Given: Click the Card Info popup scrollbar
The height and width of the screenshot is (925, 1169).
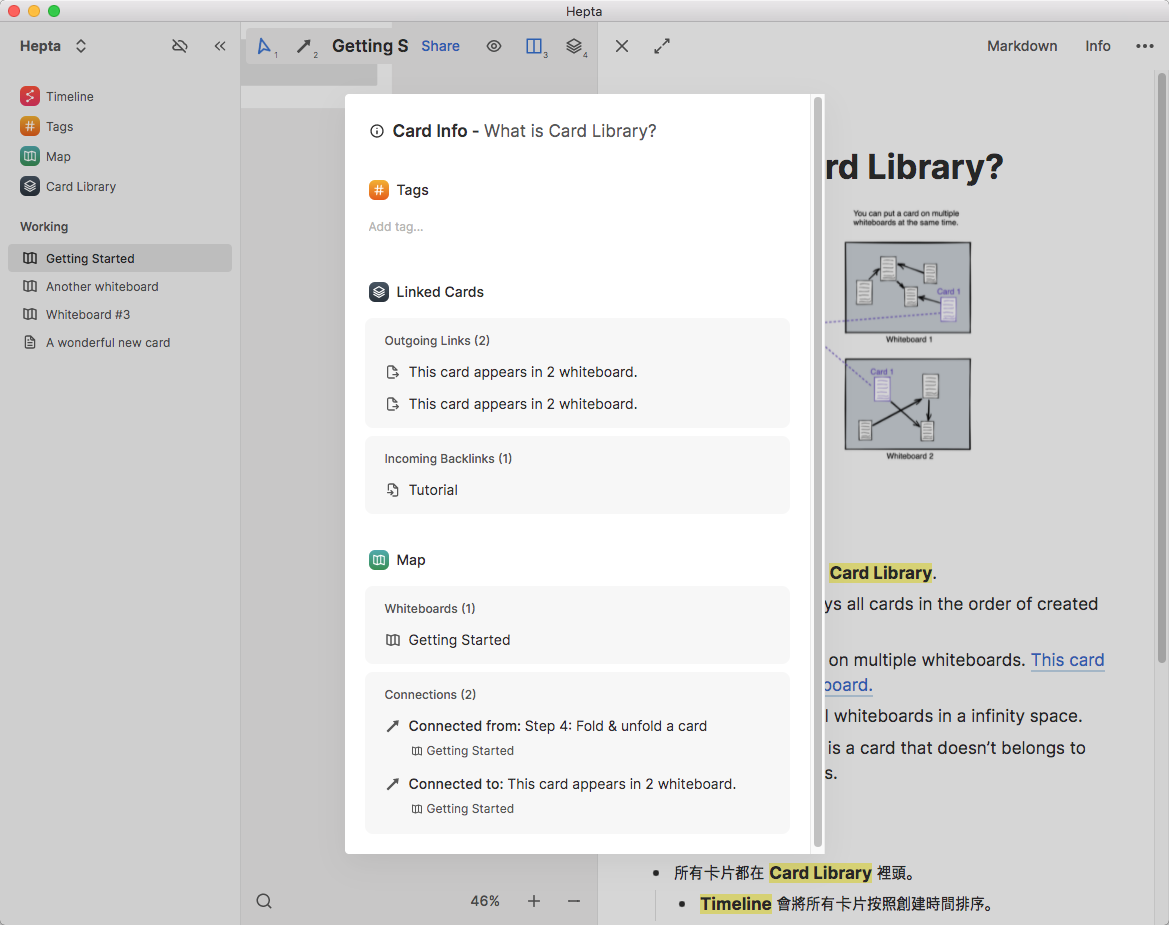Looking at the screenshot, I should 818,473.
